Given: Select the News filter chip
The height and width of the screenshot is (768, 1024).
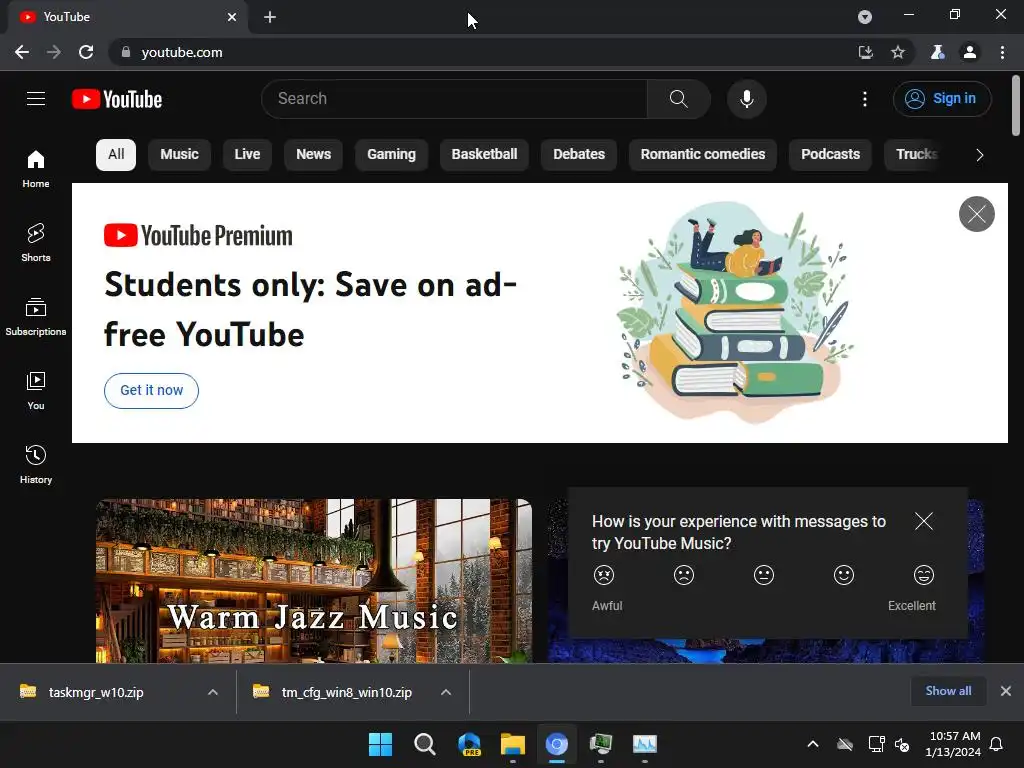Looking at the screenshot, I should pyautogui.click(x=313, y=155).
